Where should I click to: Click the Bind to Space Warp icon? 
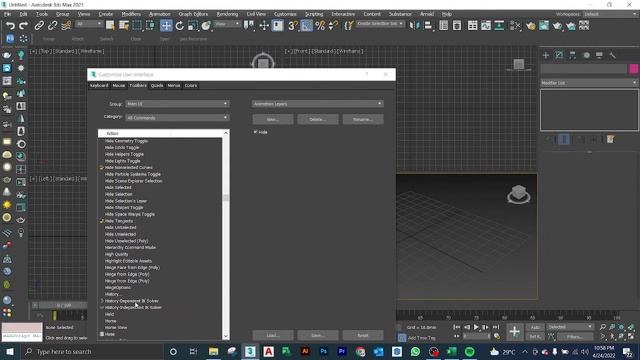click(66, 26)
